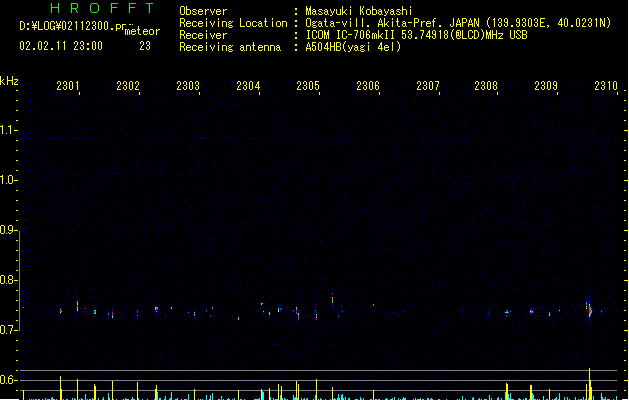The width and height of the screenshot is (629, 400).
Task: Click the meteor count value 23
Action: [x=145, y=46]
